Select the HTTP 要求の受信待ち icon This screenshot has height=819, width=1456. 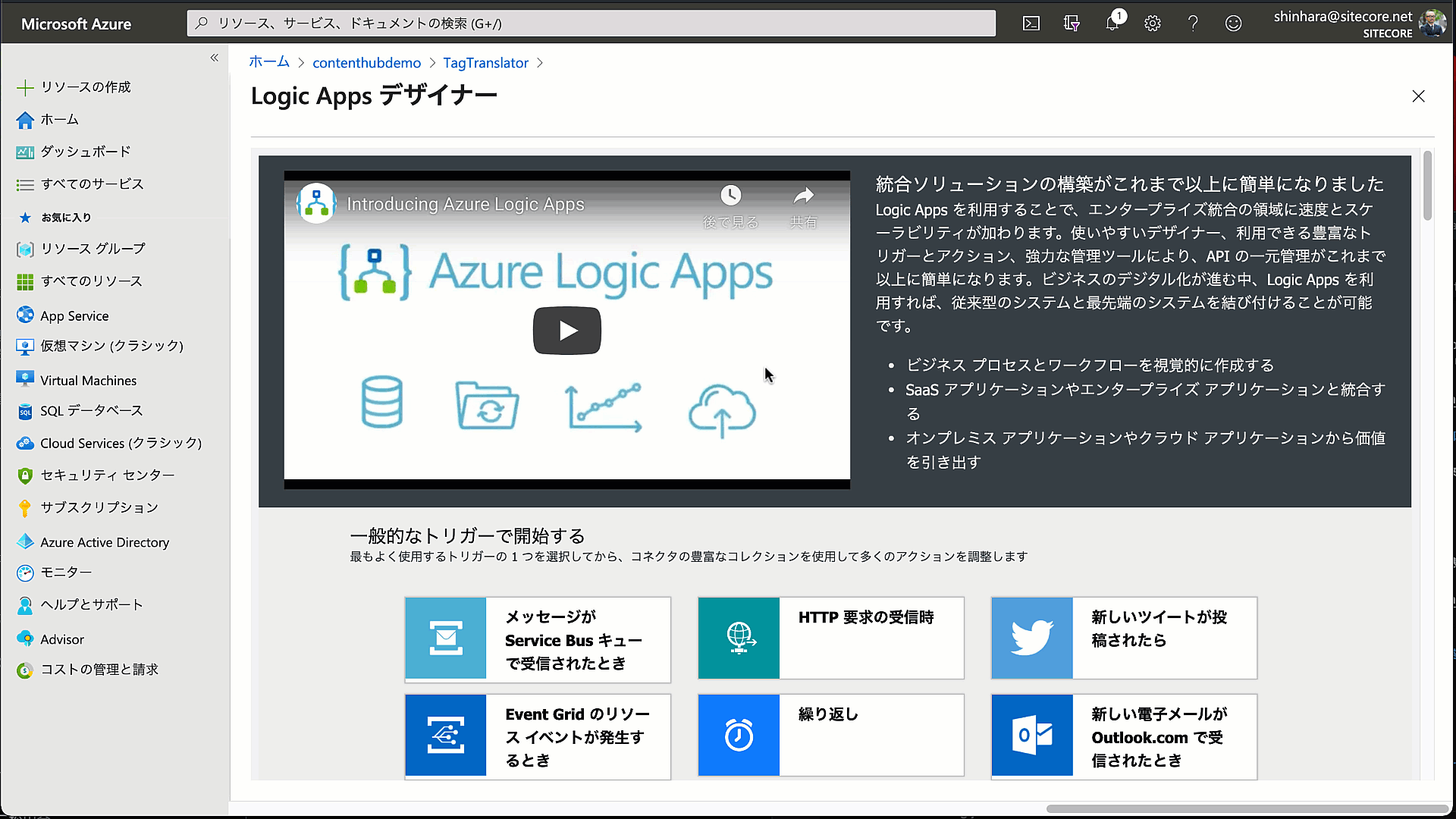coord(739,637)
